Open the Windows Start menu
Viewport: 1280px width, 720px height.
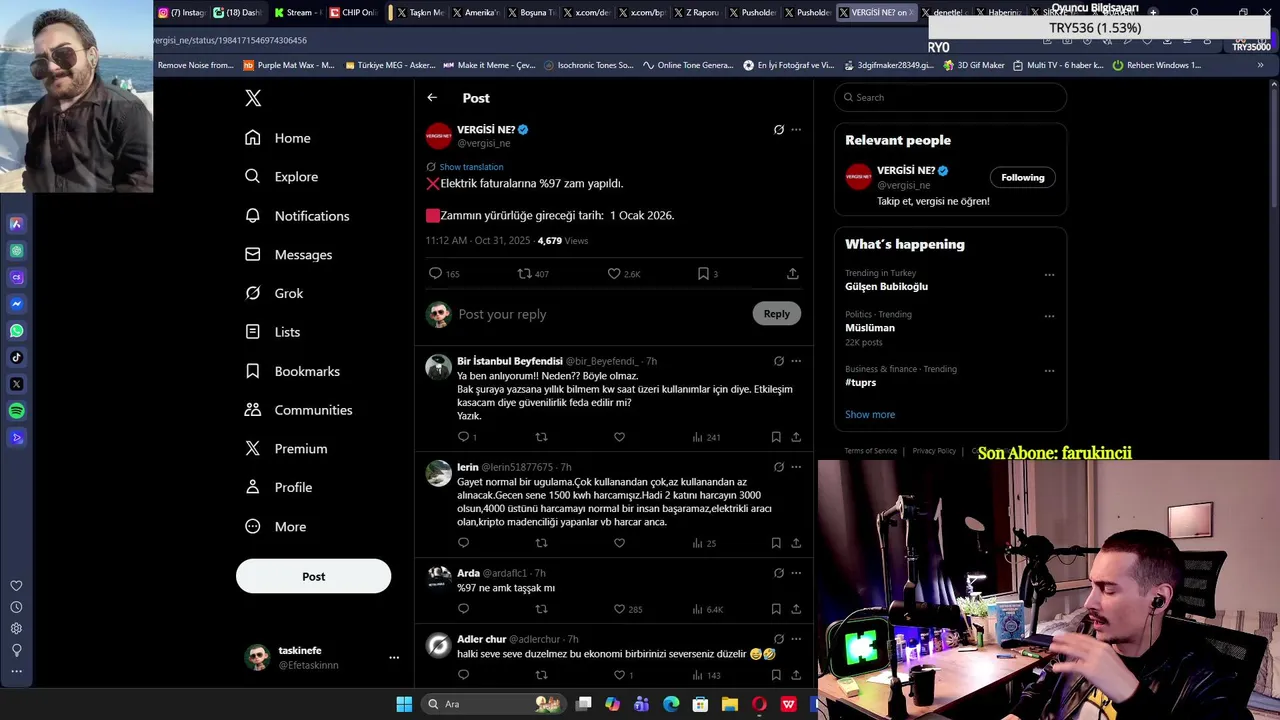(404, 704)
